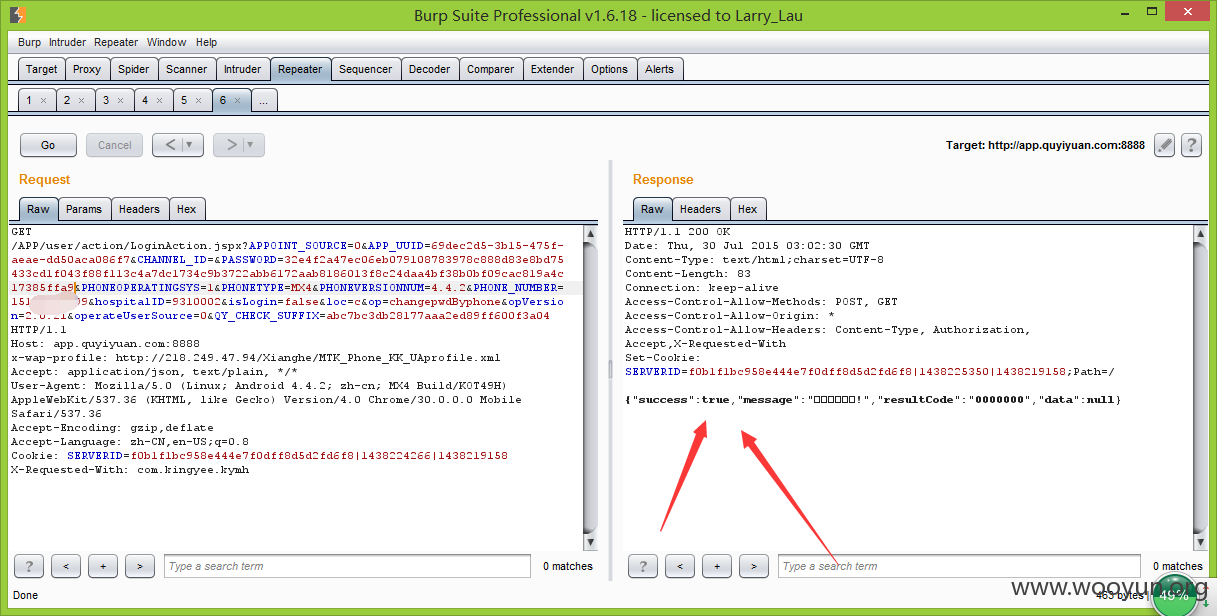
Task: Go to previous match in response search
Action: (x=680, y=566)
